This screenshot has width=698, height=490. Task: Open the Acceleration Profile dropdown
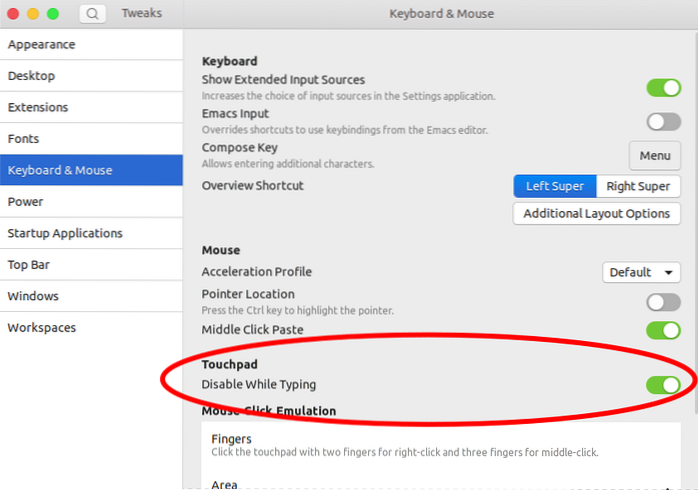tap(642, 272)
